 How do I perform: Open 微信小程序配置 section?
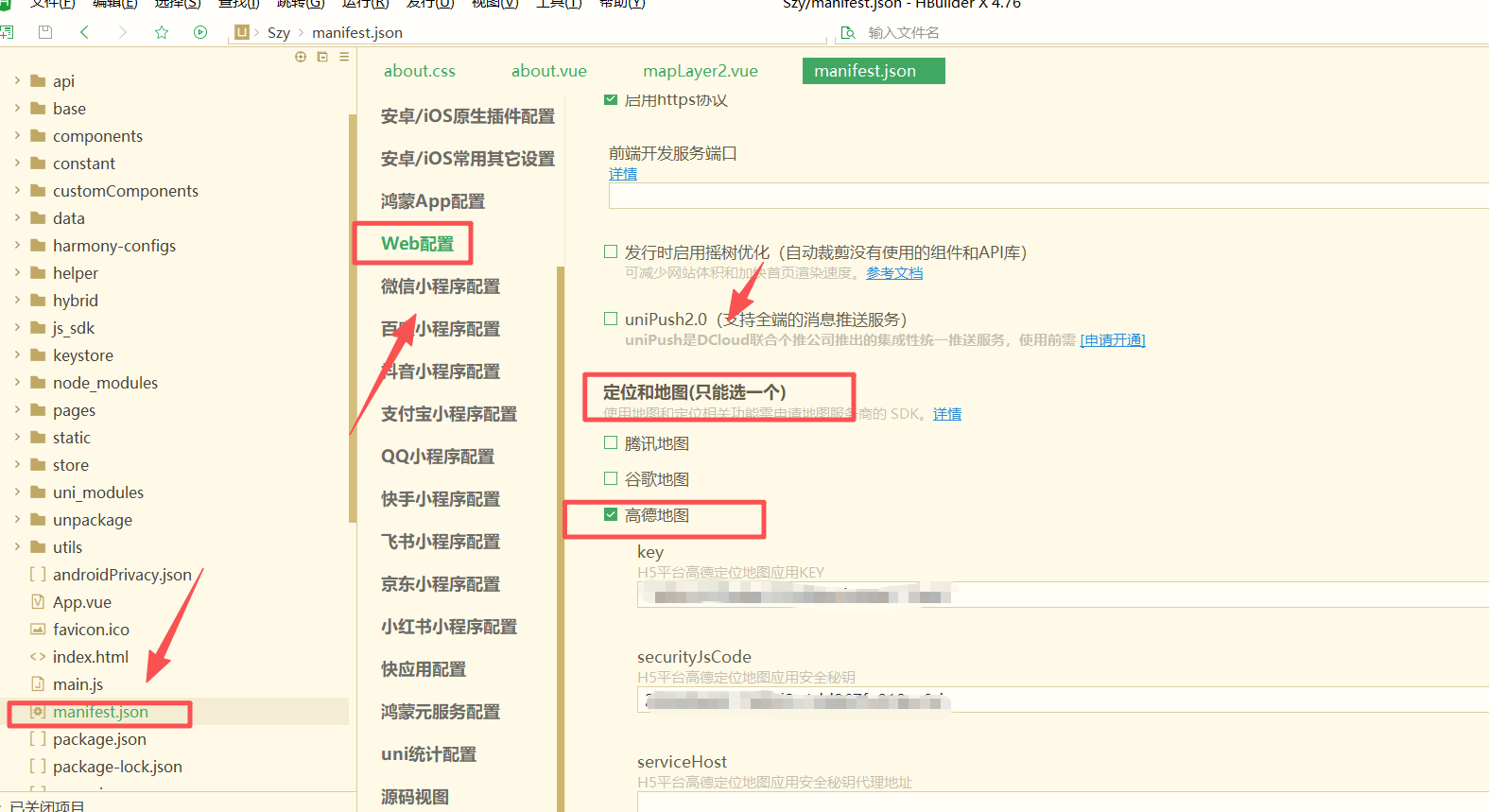441,285
